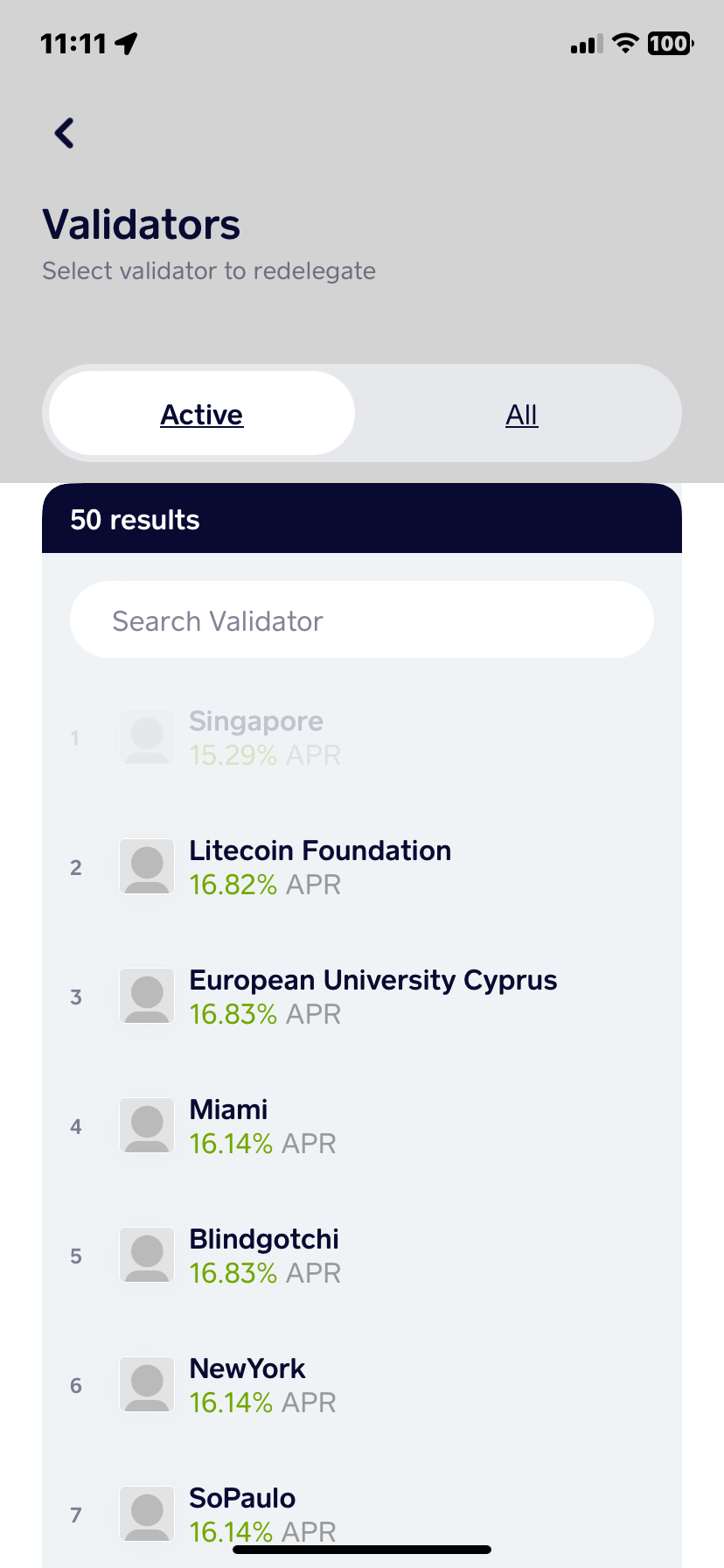The image size is (724, 1568).
Task: Select the Miami validator avatar icon
Action: click(147, 1125)
